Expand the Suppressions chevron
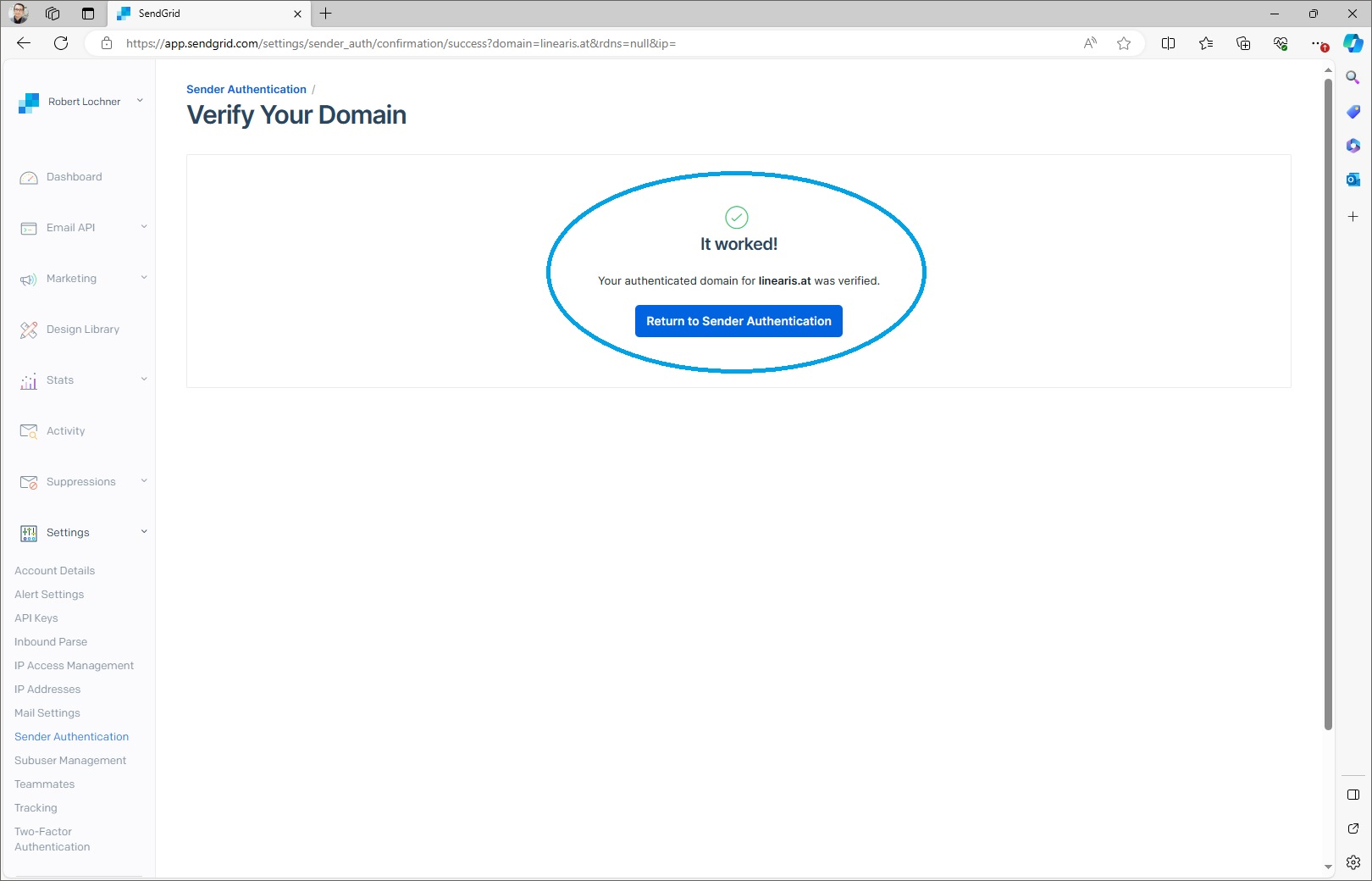This screenshot has width=1372, height=881. click(x=144, y=481)
